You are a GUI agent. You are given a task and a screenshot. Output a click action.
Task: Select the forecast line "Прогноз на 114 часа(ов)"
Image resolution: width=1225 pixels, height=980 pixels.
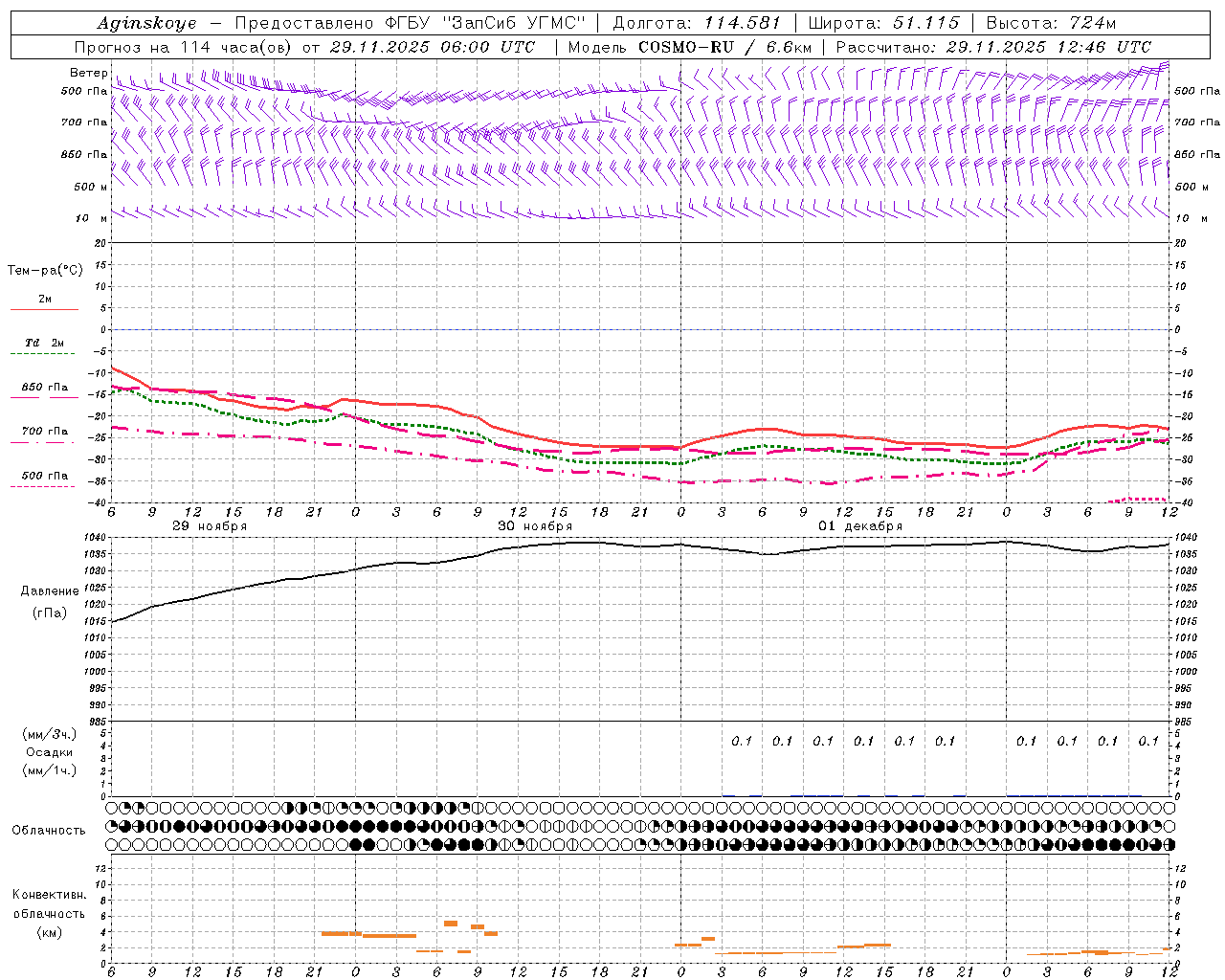pos(184,47)
